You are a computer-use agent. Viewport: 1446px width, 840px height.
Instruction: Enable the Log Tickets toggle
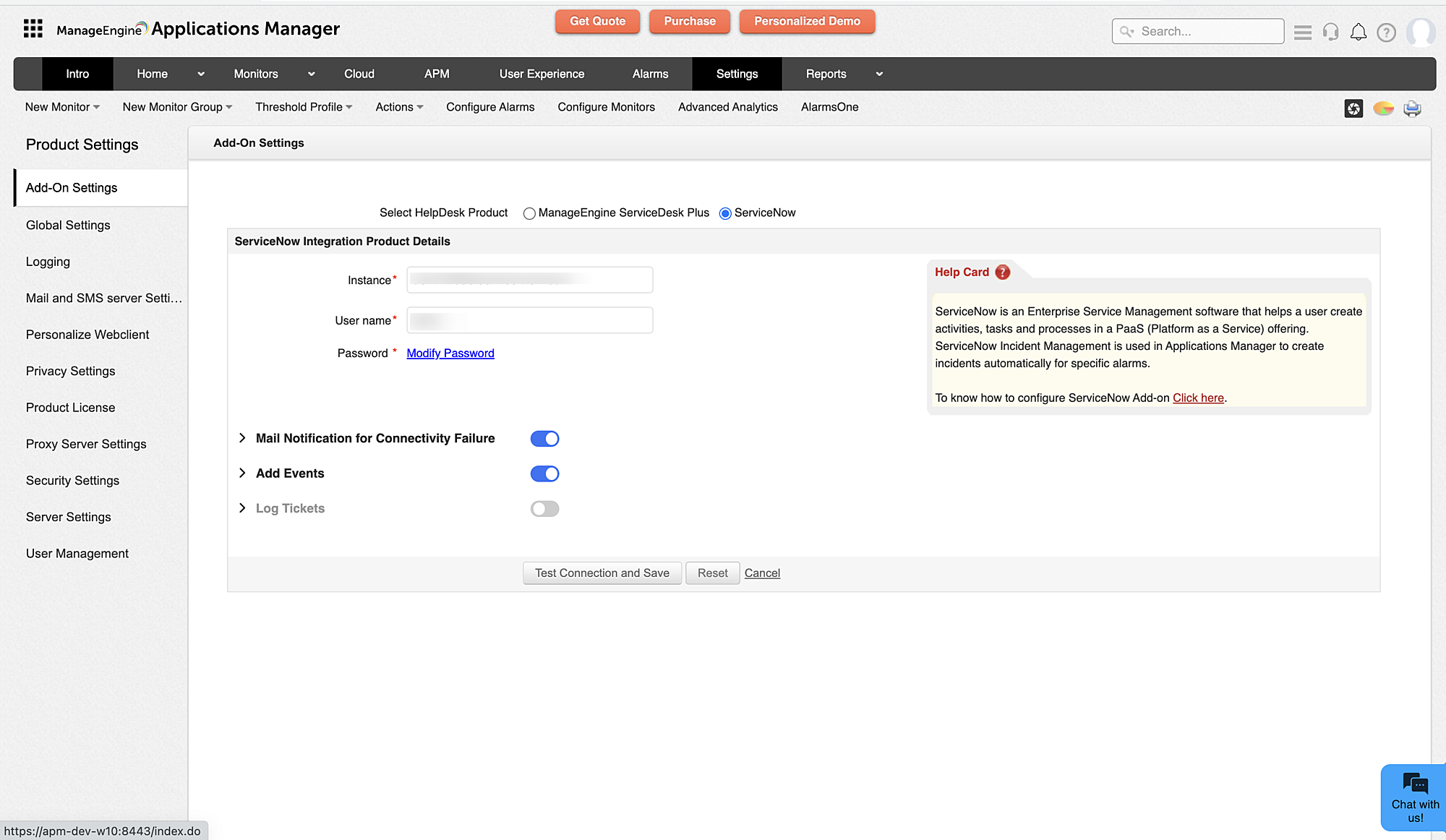point(544,509)
